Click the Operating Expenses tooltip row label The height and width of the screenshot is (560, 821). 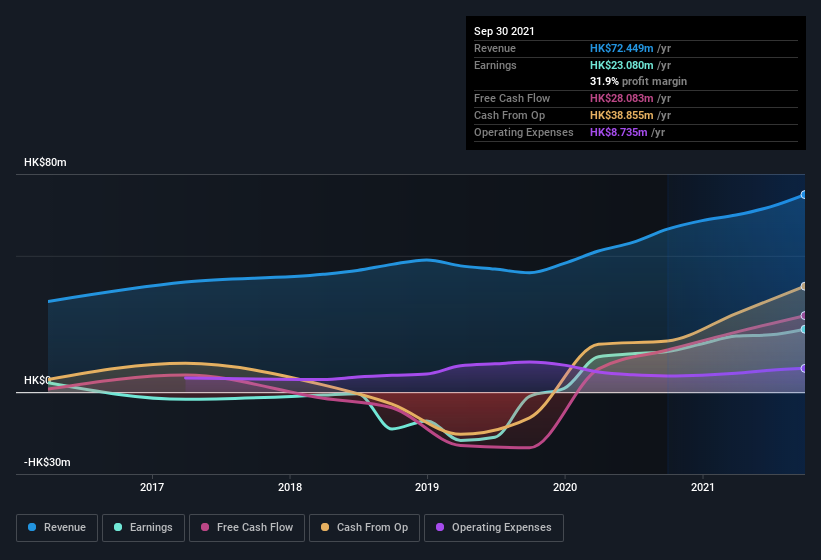[524, 132]
